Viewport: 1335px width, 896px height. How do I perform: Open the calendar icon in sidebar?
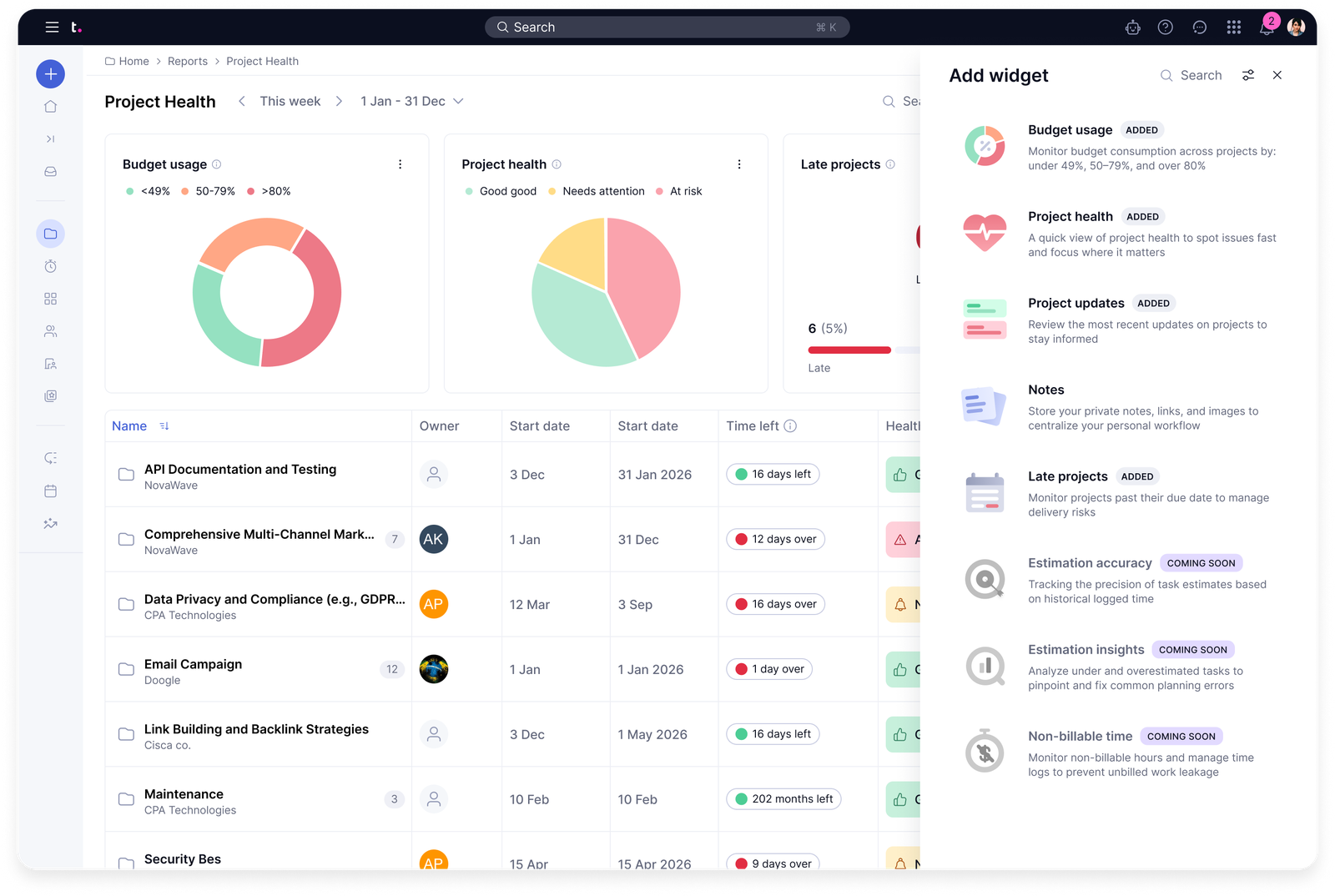click(x=50, y=491)
